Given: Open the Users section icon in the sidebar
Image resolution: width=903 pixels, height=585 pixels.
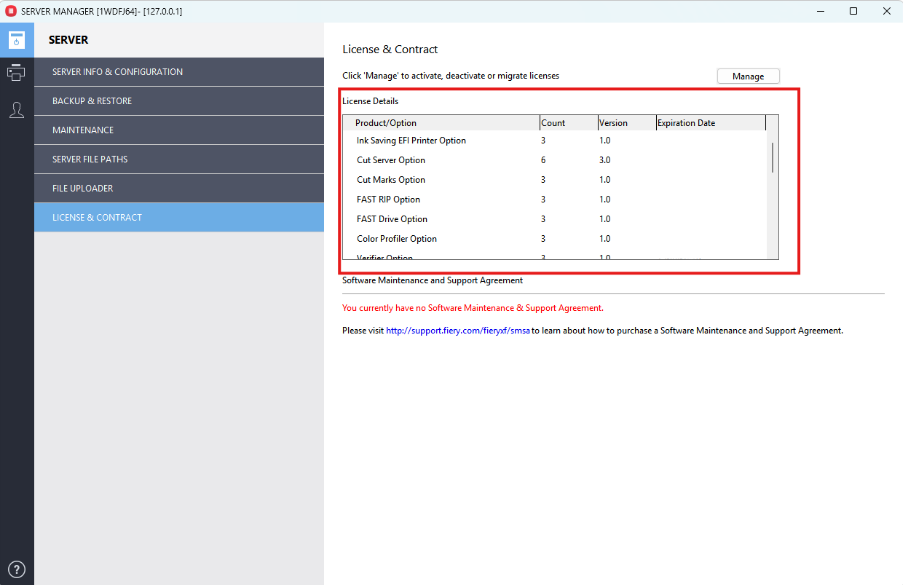Looking at the screenshot, I should [17, 109].
